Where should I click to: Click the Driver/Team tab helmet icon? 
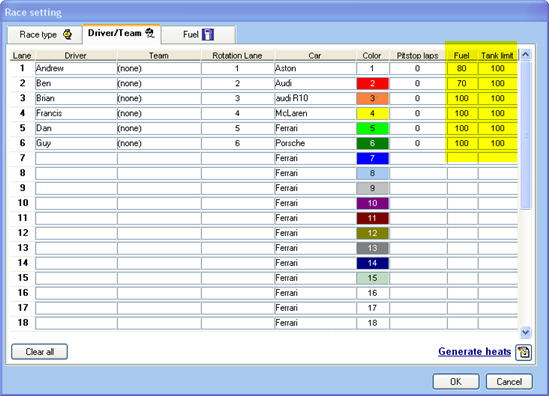150,33
